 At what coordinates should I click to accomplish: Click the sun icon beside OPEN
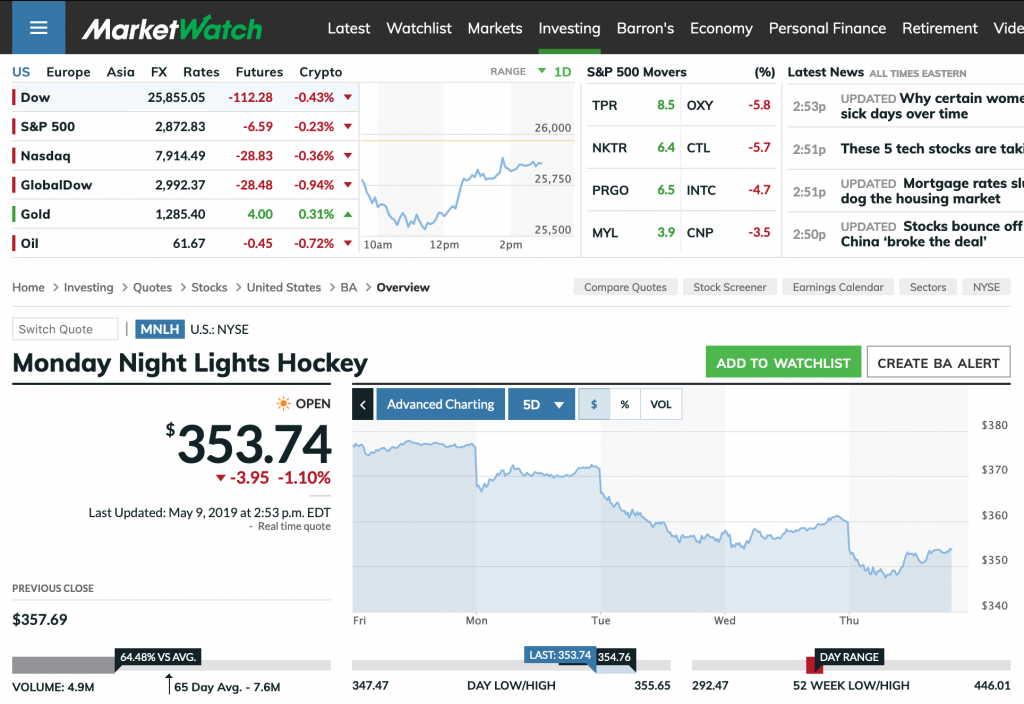[x=283, y=404]
